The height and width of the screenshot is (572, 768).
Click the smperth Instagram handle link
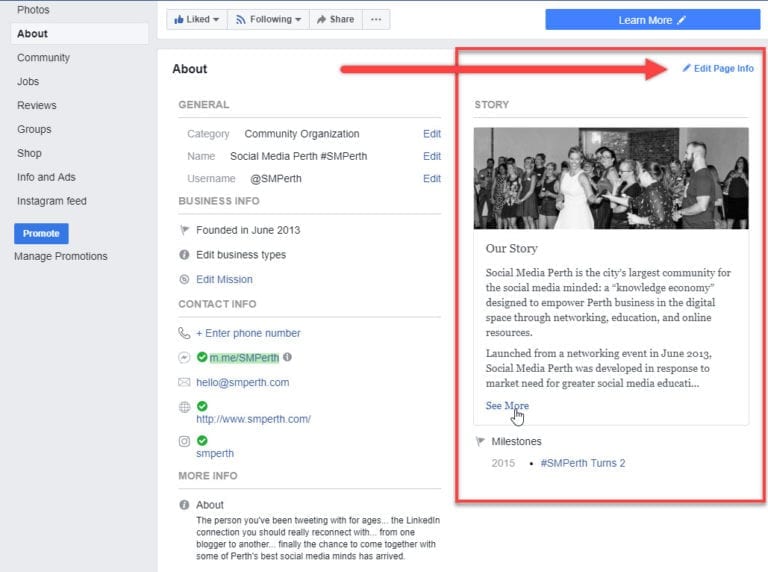pos(215,453)
